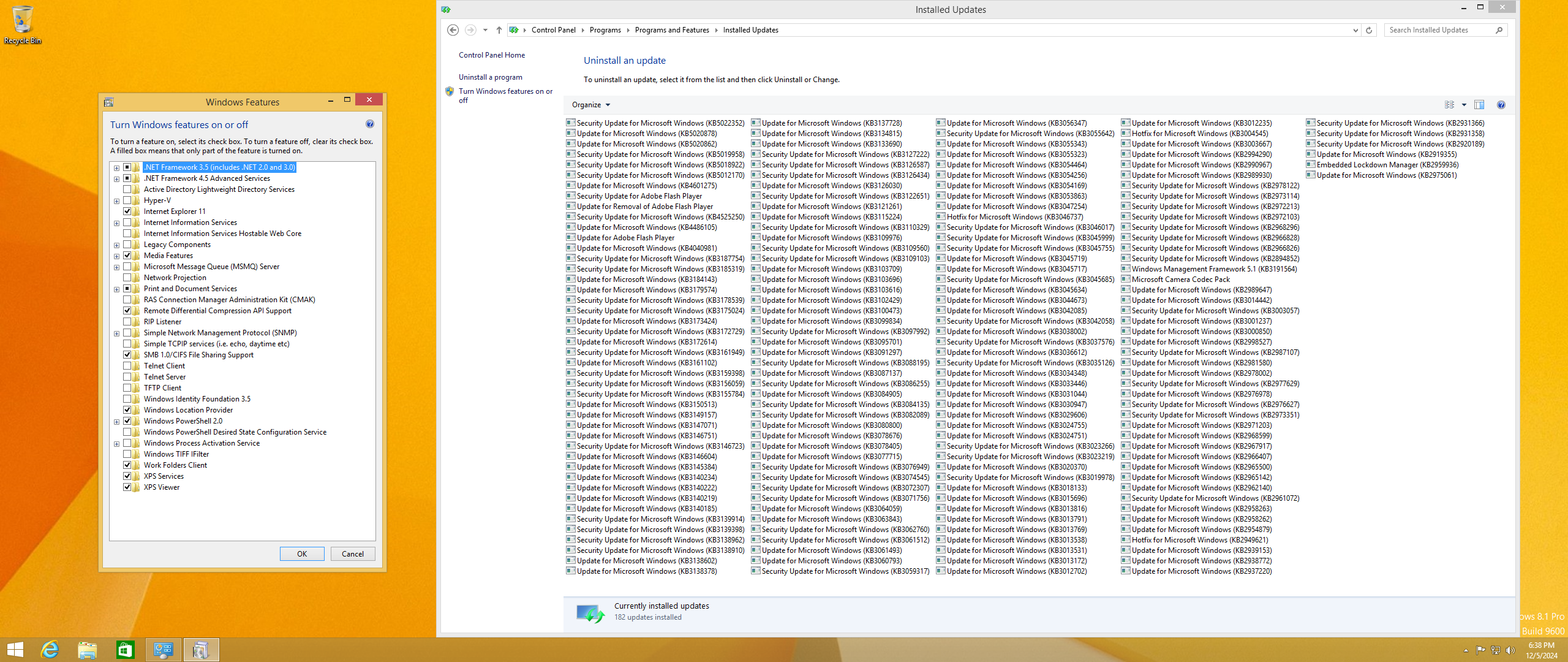Click OK in Windows Features dialog

click(302, 554)
